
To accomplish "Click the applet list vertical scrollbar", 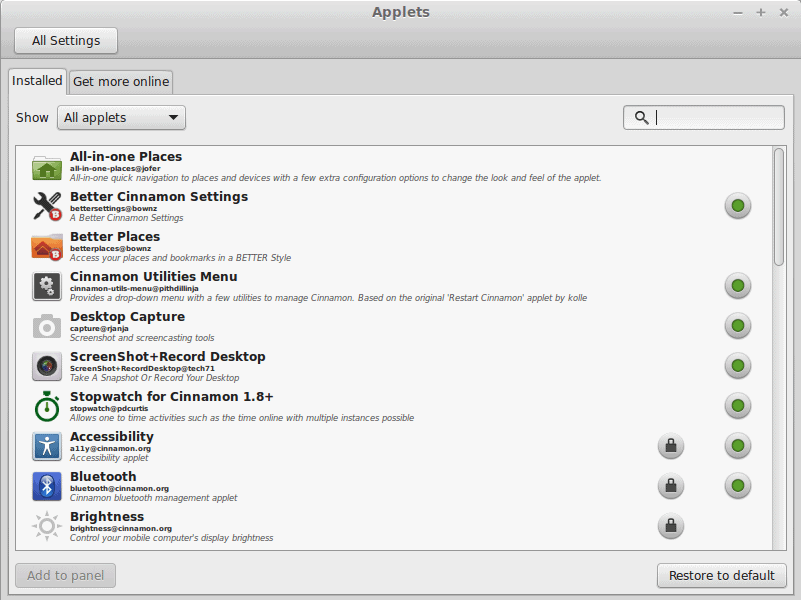I will (x=779, y=207).
